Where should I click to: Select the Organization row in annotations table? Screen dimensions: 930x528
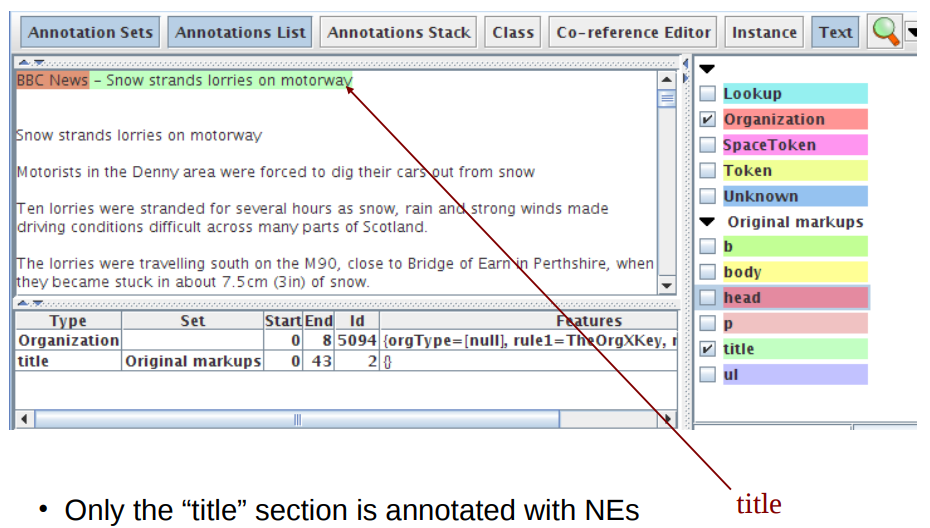pyautogui.click(x=67, y=340)
